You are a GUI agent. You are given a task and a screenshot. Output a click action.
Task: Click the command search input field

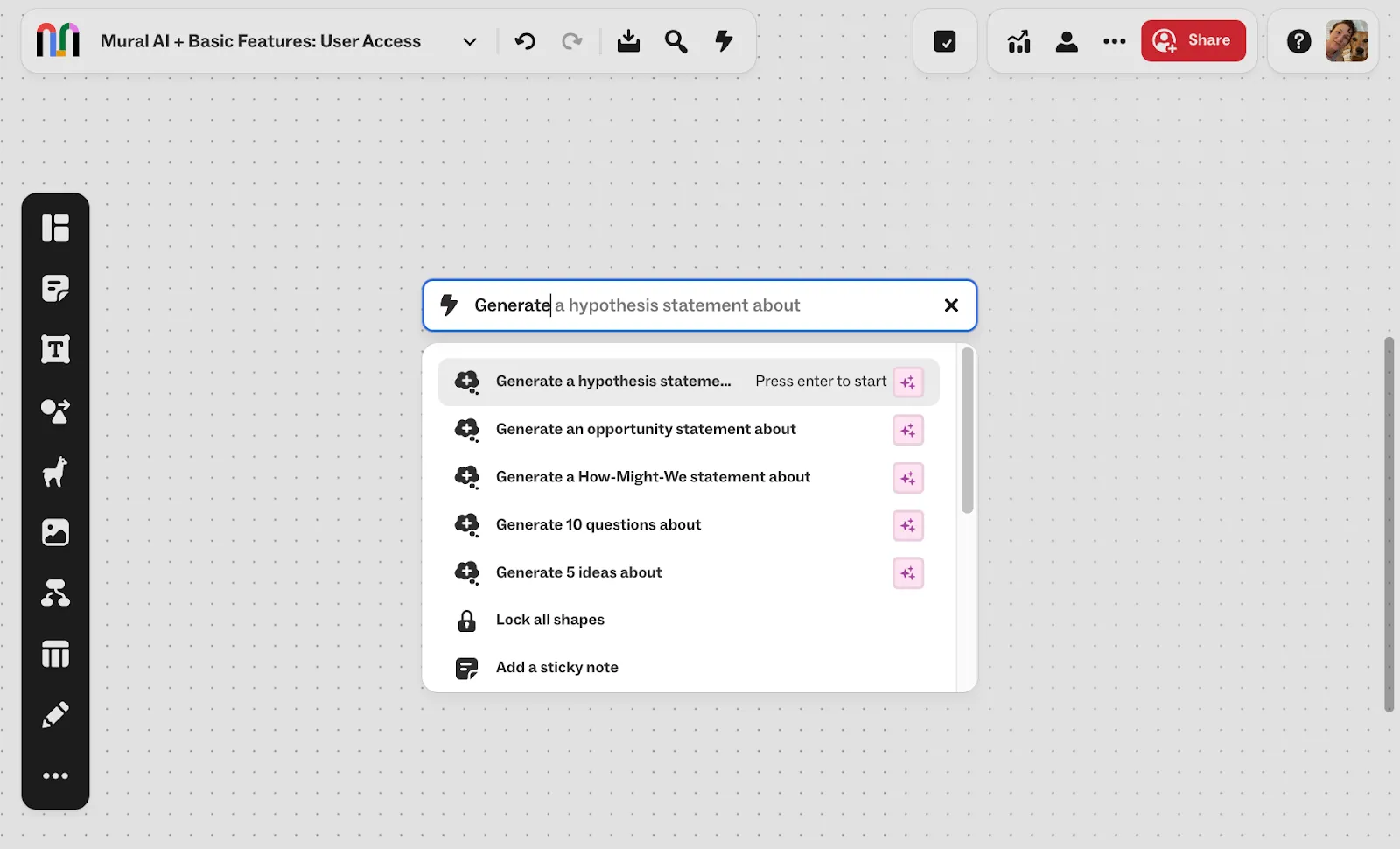pos(699,305)
